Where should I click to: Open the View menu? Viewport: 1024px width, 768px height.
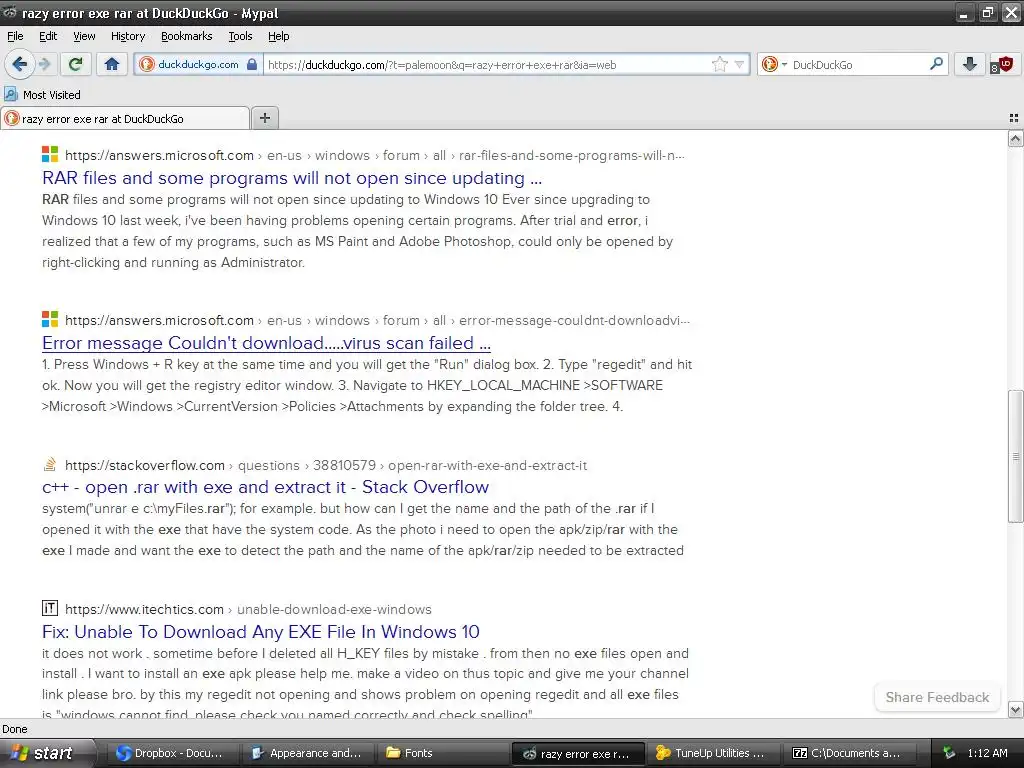(84, 36)
